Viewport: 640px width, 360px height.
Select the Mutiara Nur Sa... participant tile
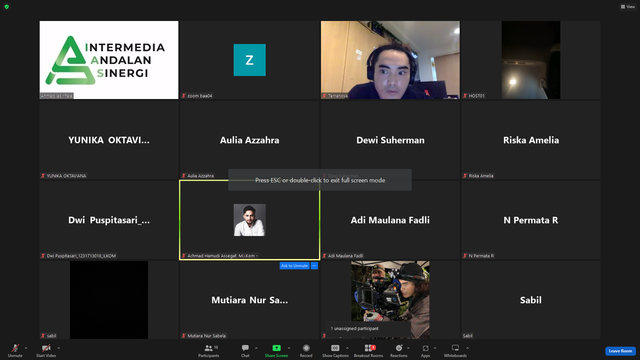[x=249, y=300]
